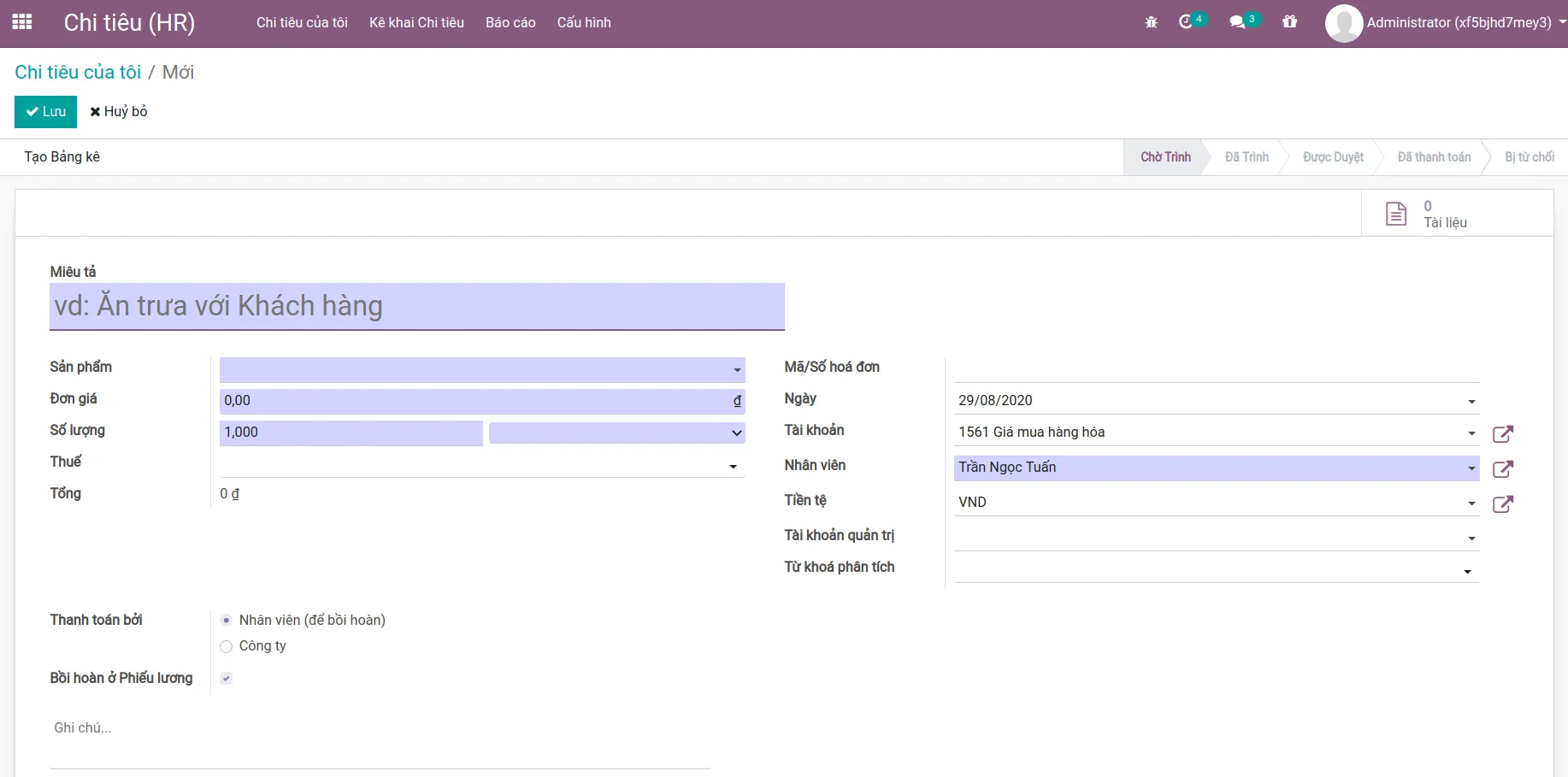Select Nhân viên (để bồi hoàn) radio

227,621
